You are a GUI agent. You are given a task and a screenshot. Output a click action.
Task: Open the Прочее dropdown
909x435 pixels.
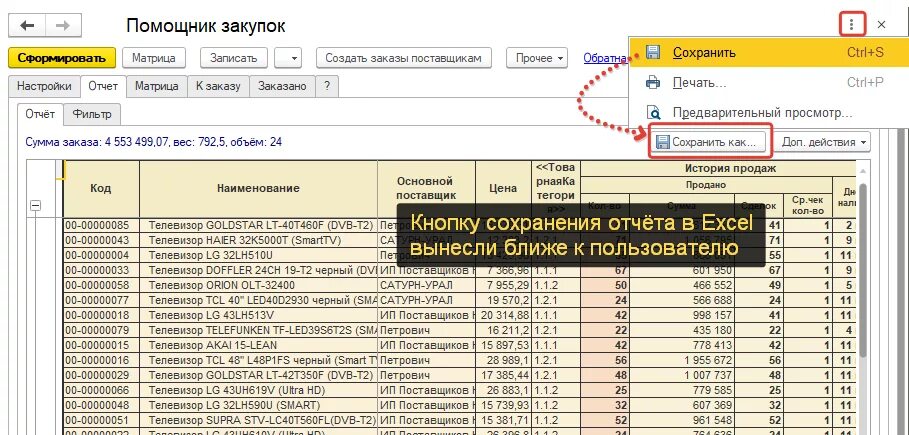536,58
